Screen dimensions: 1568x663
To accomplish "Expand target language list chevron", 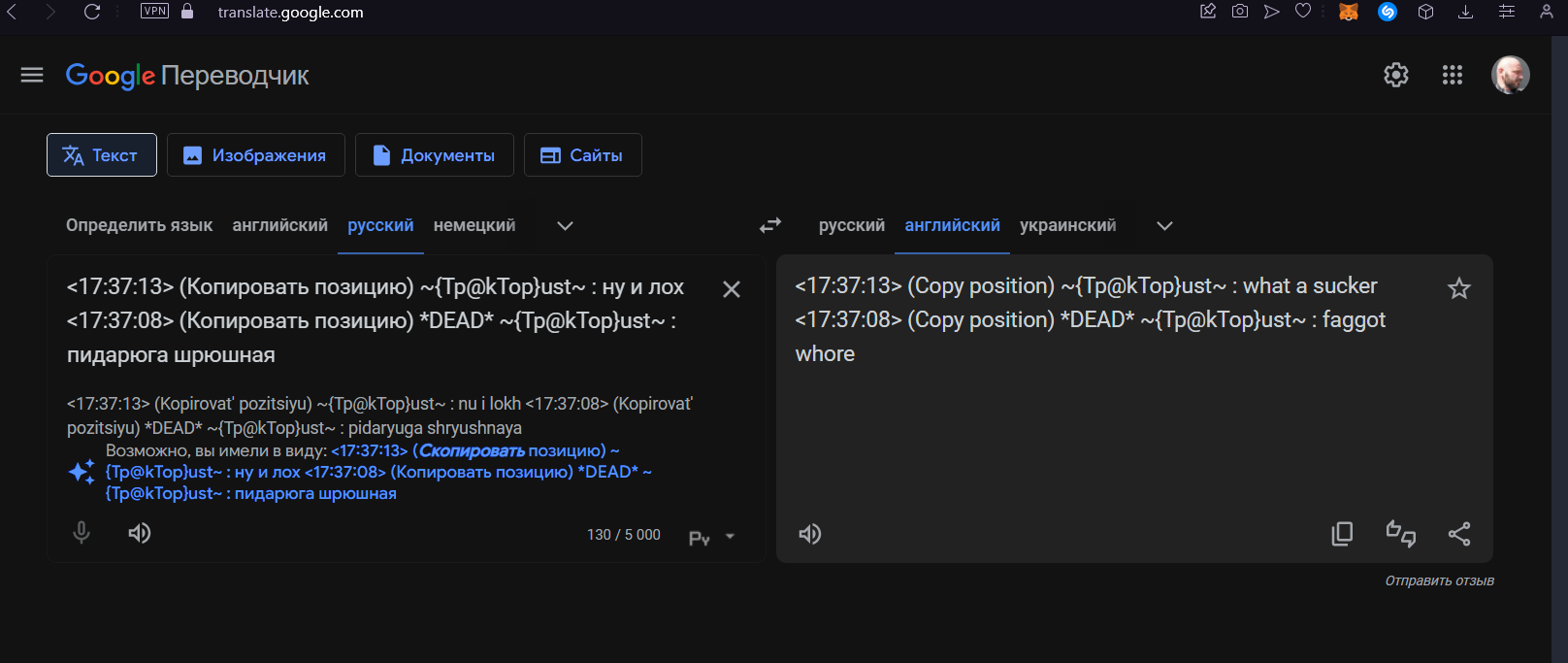I will [x=1164, y=226].
